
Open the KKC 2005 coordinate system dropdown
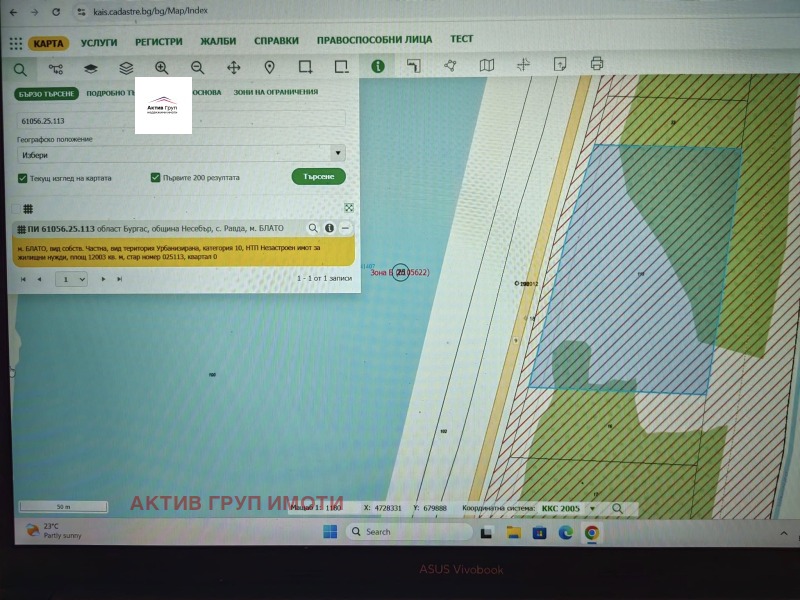pyautogui.click(x=566, y=509)
